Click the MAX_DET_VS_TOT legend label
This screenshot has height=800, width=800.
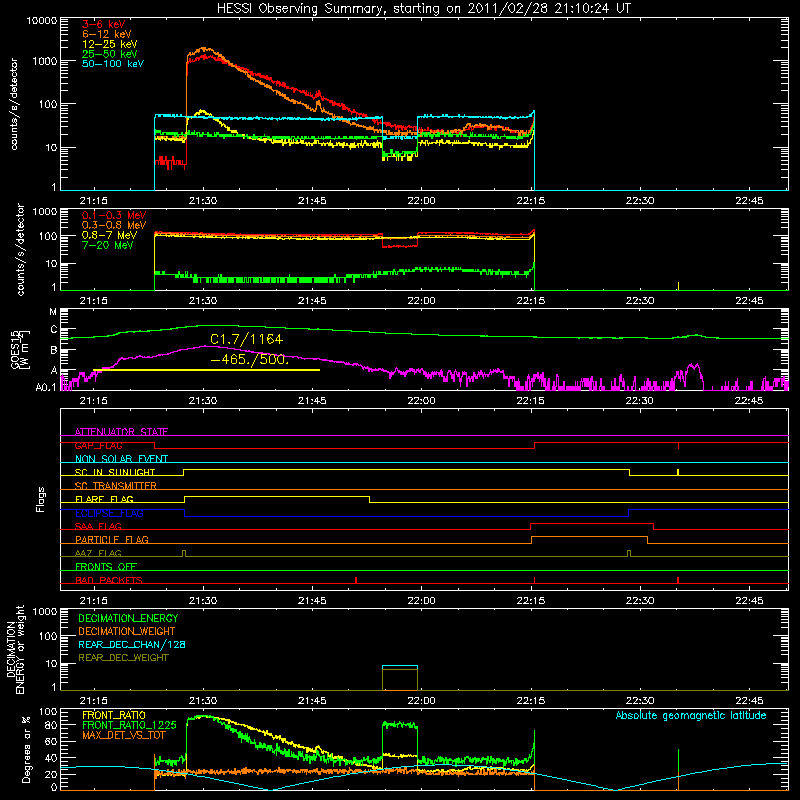point(123,735)
